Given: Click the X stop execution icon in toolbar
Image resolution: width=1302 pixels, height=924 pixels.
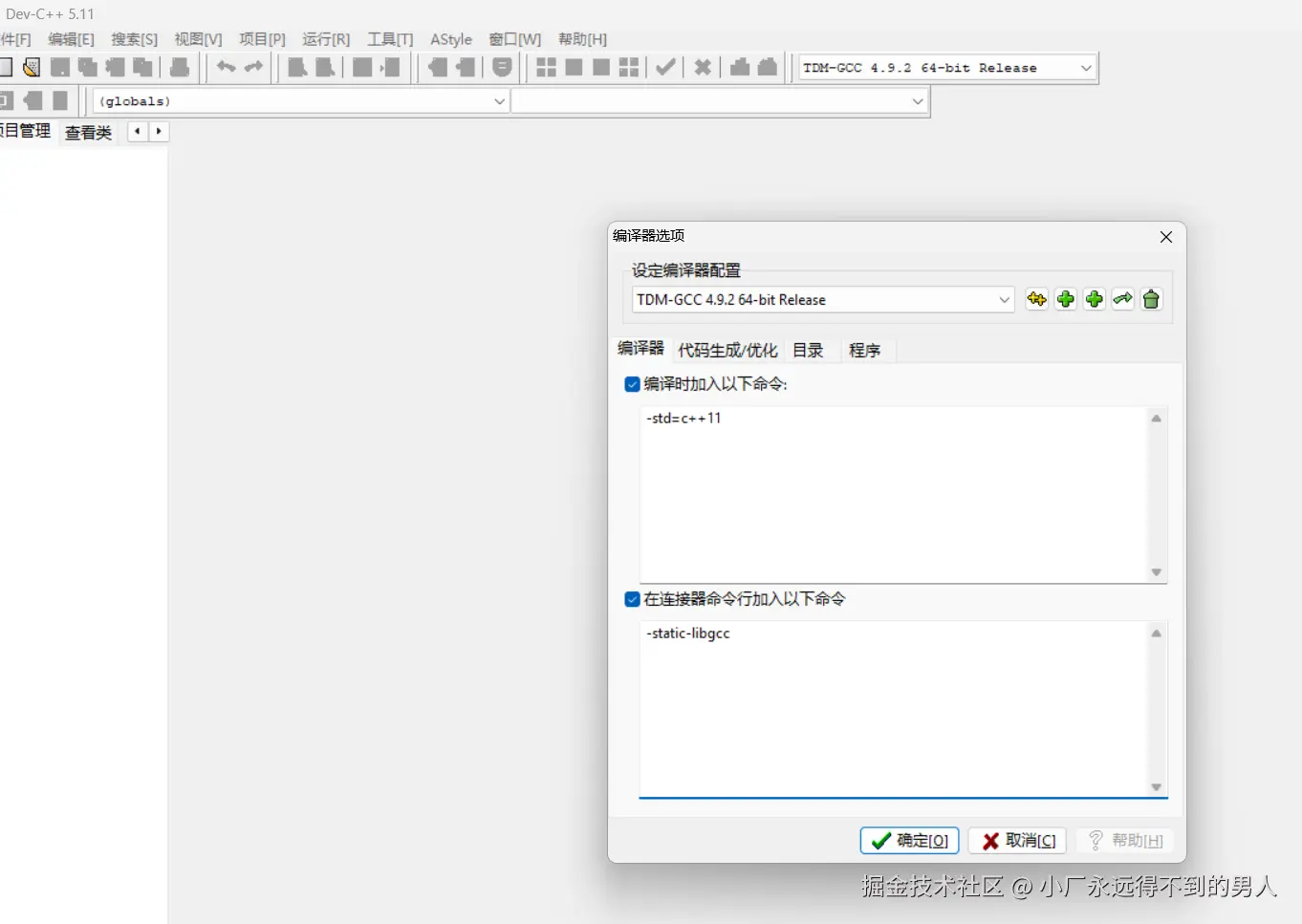Looking at the screenshot, I should (703, 67).
